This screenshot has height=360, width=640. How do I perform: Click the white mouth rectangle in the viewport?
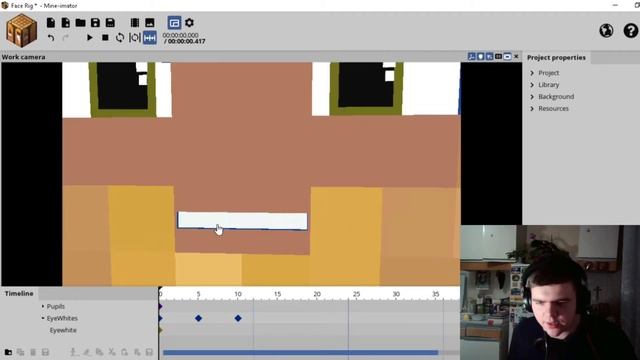coord(242,220)
